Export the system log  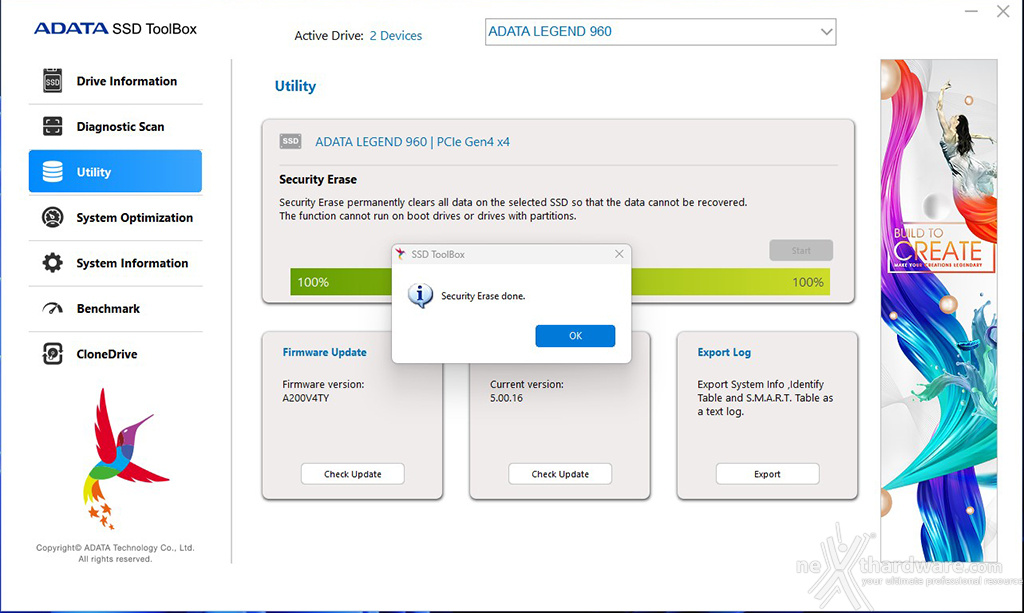[x=767, y=474]
